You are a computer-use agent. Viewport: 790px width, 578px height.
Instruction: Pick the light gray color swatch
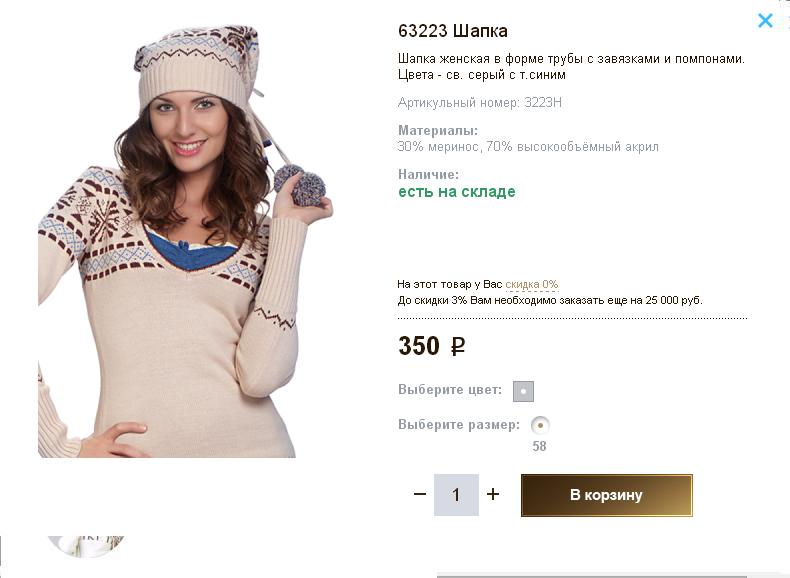(x=523, y=391)
